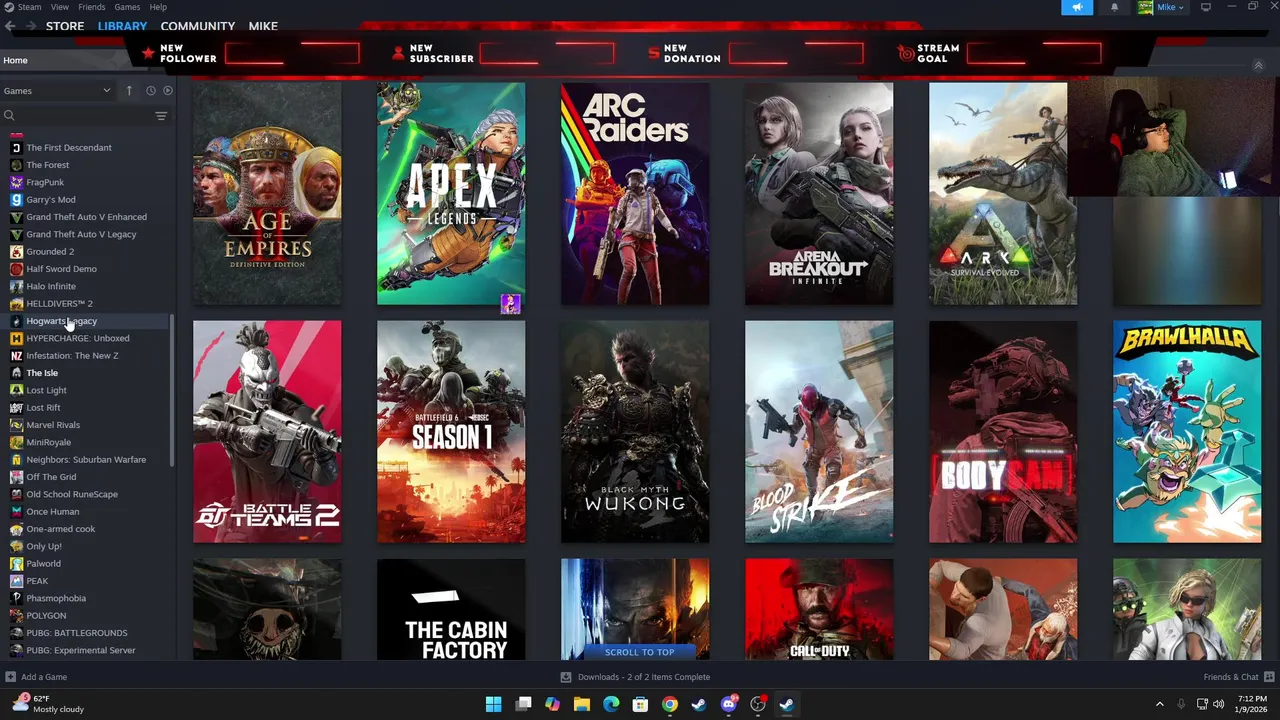Toggle the recent activity clock filter

[151, 91]
